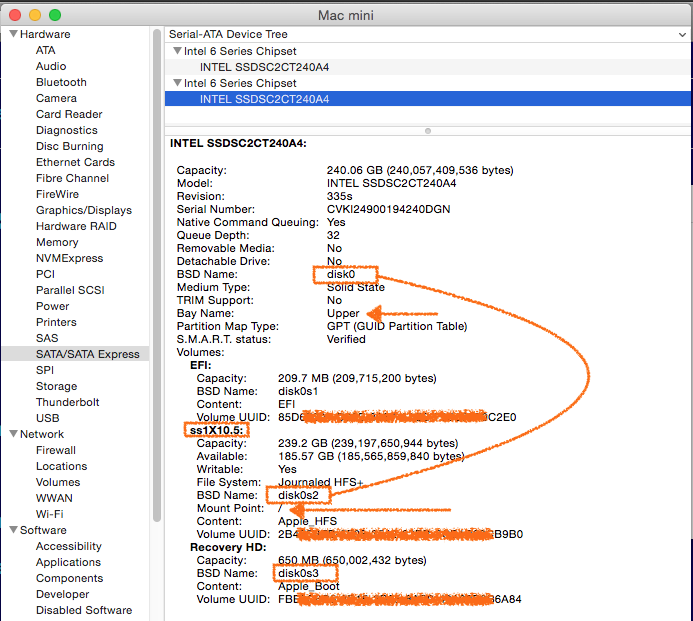This screenshot has height=621, width=693.
Task: Select the first INTEL SSDSC2CT240A4 drive
Action: [x=264, y=67]
